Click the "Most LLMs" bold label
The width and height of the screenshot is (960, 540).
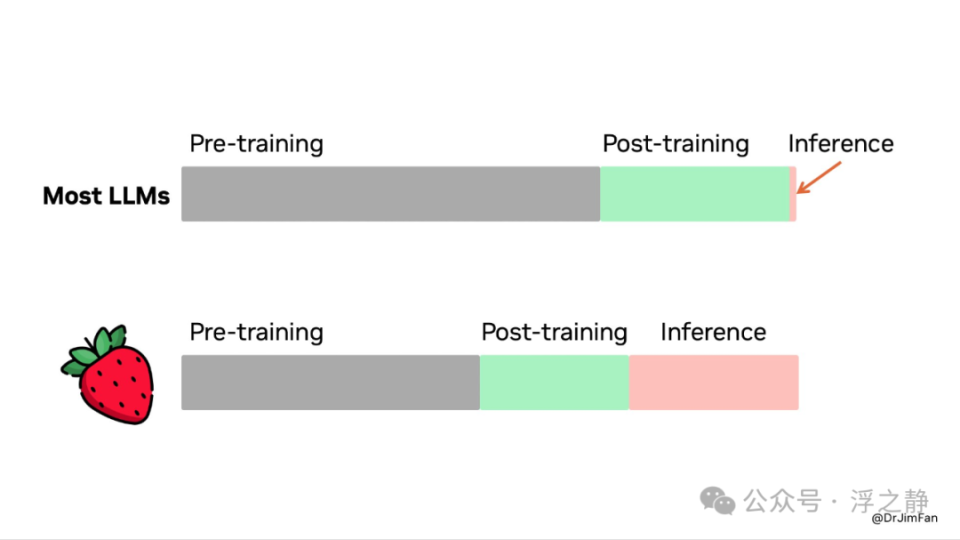click(x=106, y=196)
